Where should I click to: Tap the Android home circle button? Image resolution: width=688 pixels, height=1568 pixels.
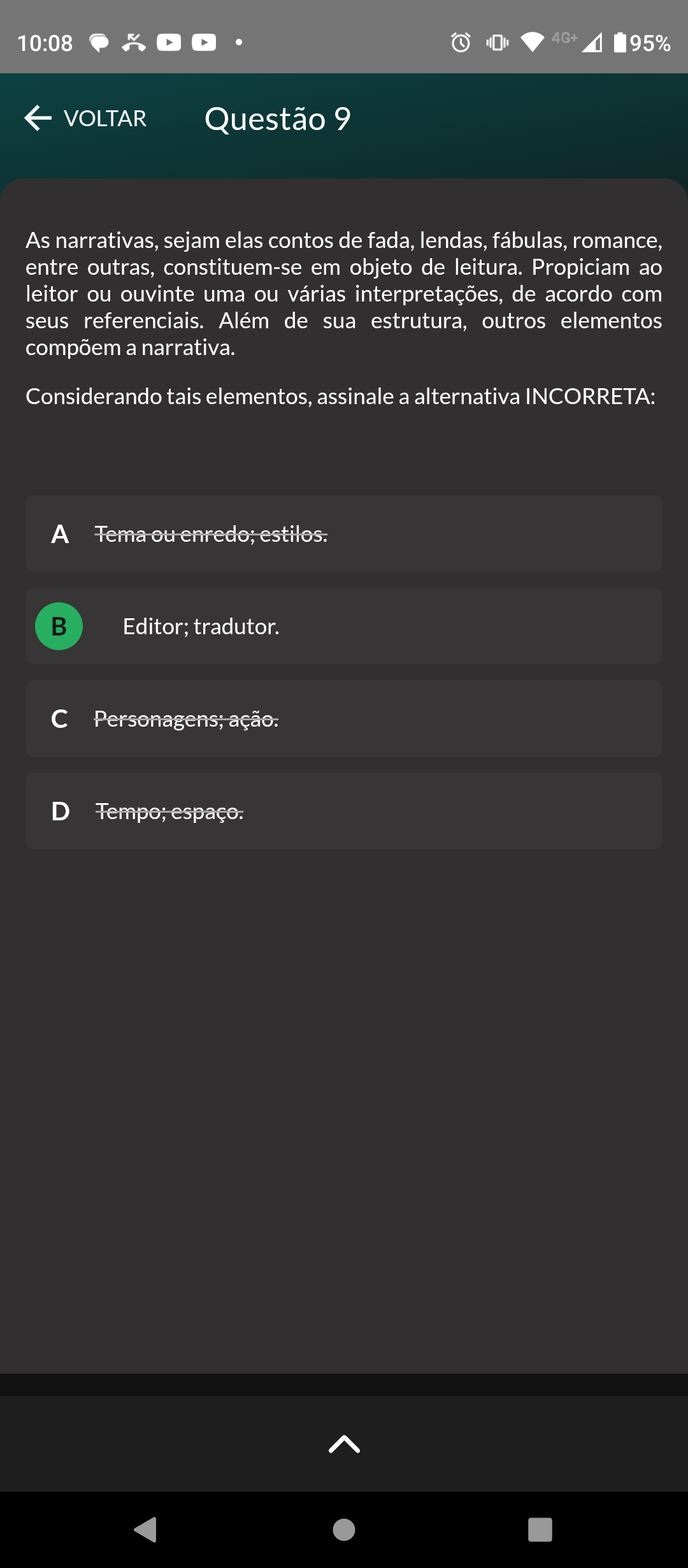pyautogui.click(x=344, y=1529)
